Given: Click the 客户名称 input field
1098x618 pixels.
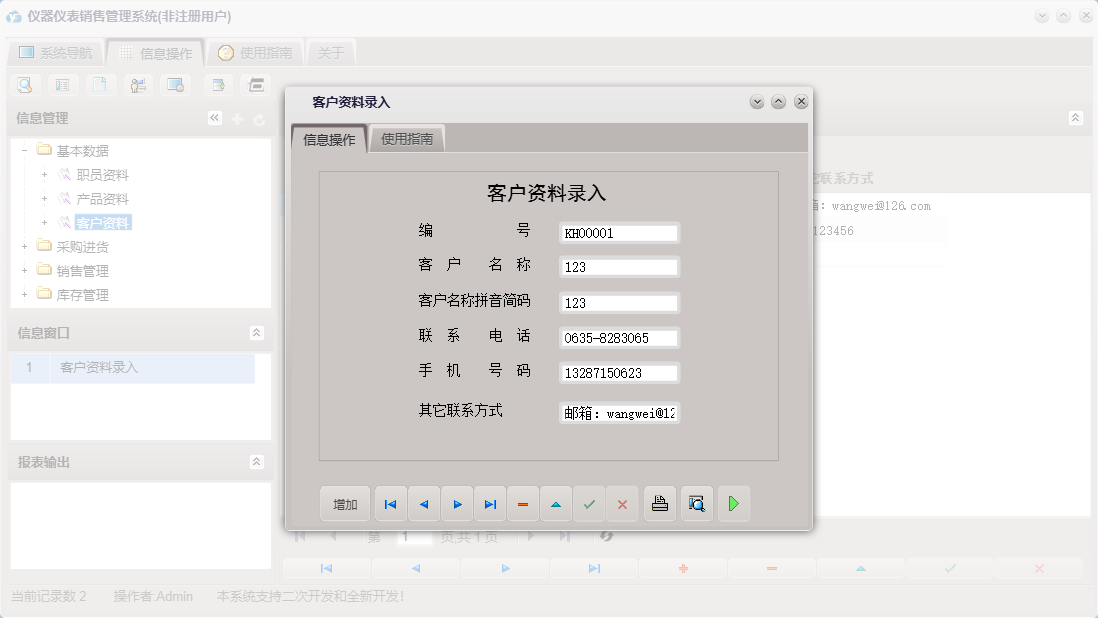Looking at the screenshot, I should click(x=618, y=267).
